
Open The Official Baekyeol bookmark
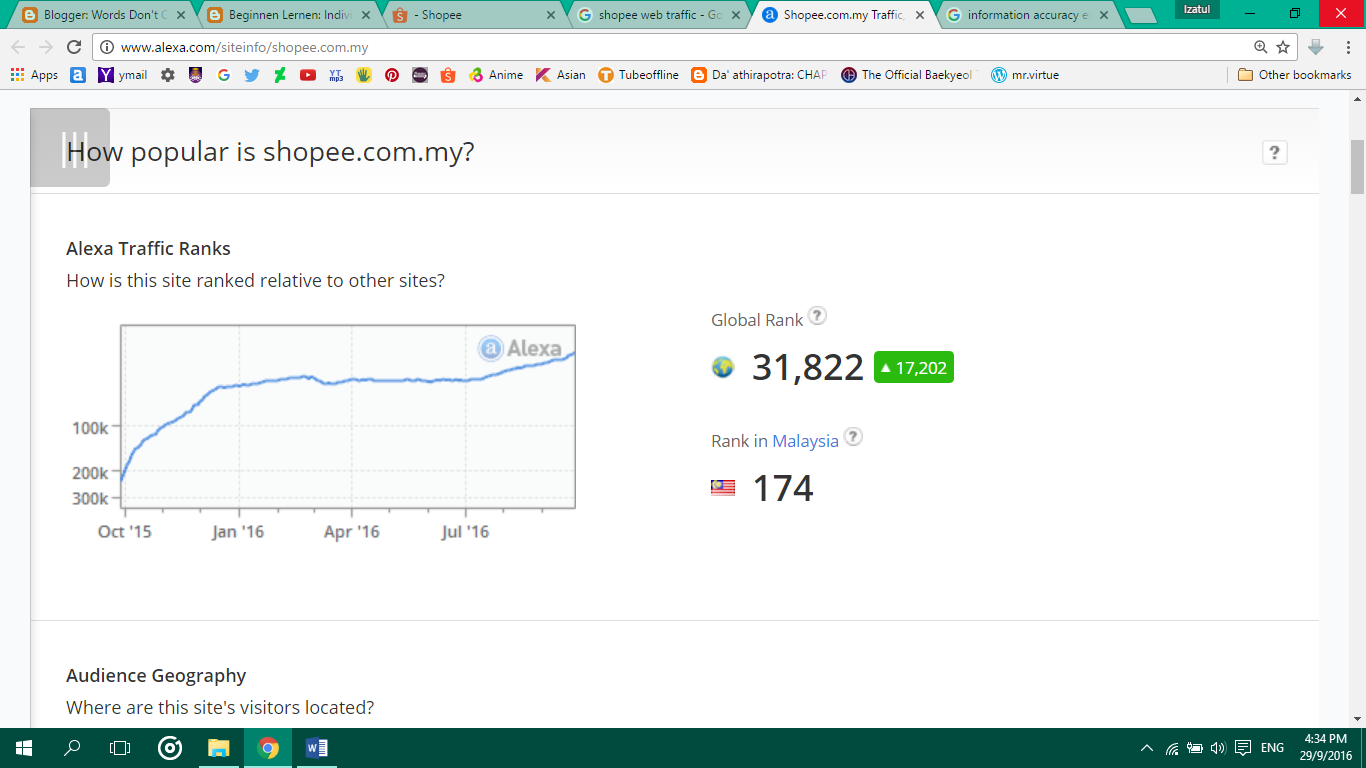(x=907, y=75)
